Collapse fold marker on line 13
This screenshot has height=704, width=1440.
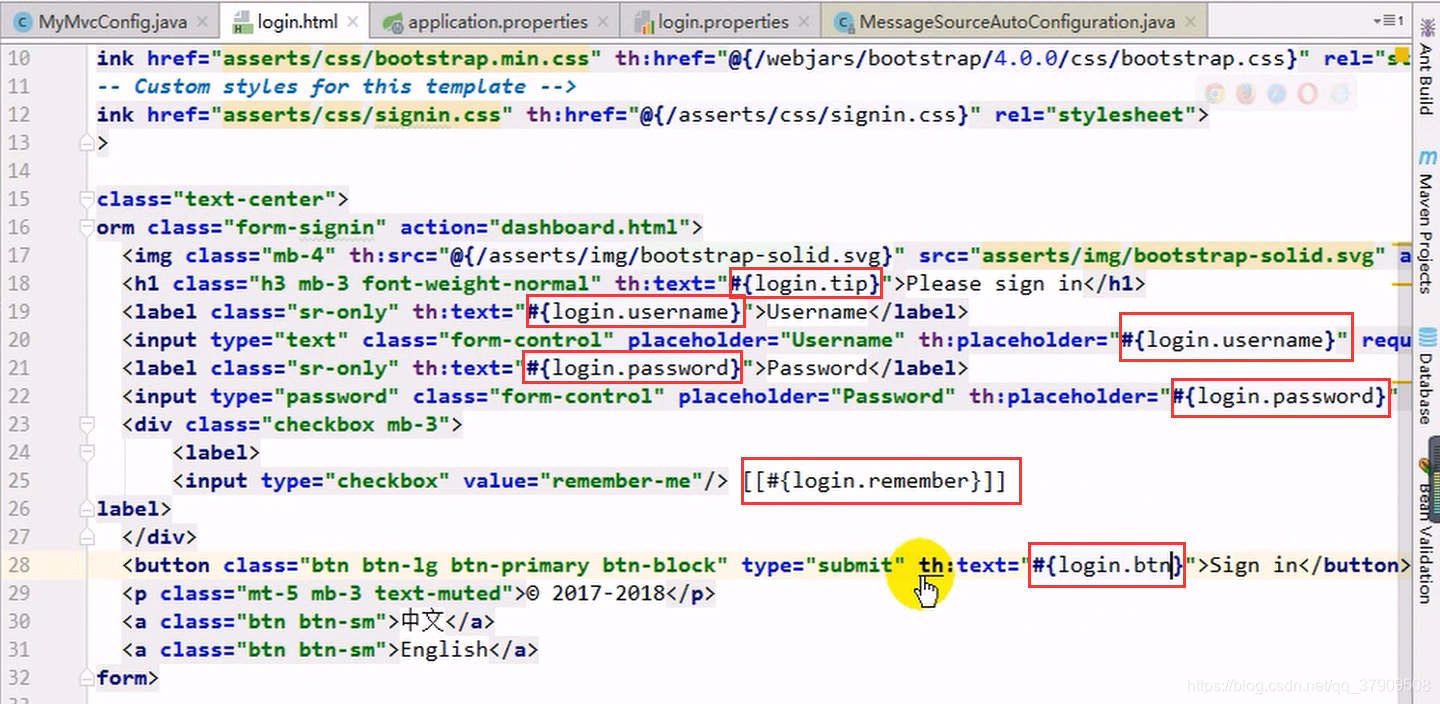click(x=86, y=143)
